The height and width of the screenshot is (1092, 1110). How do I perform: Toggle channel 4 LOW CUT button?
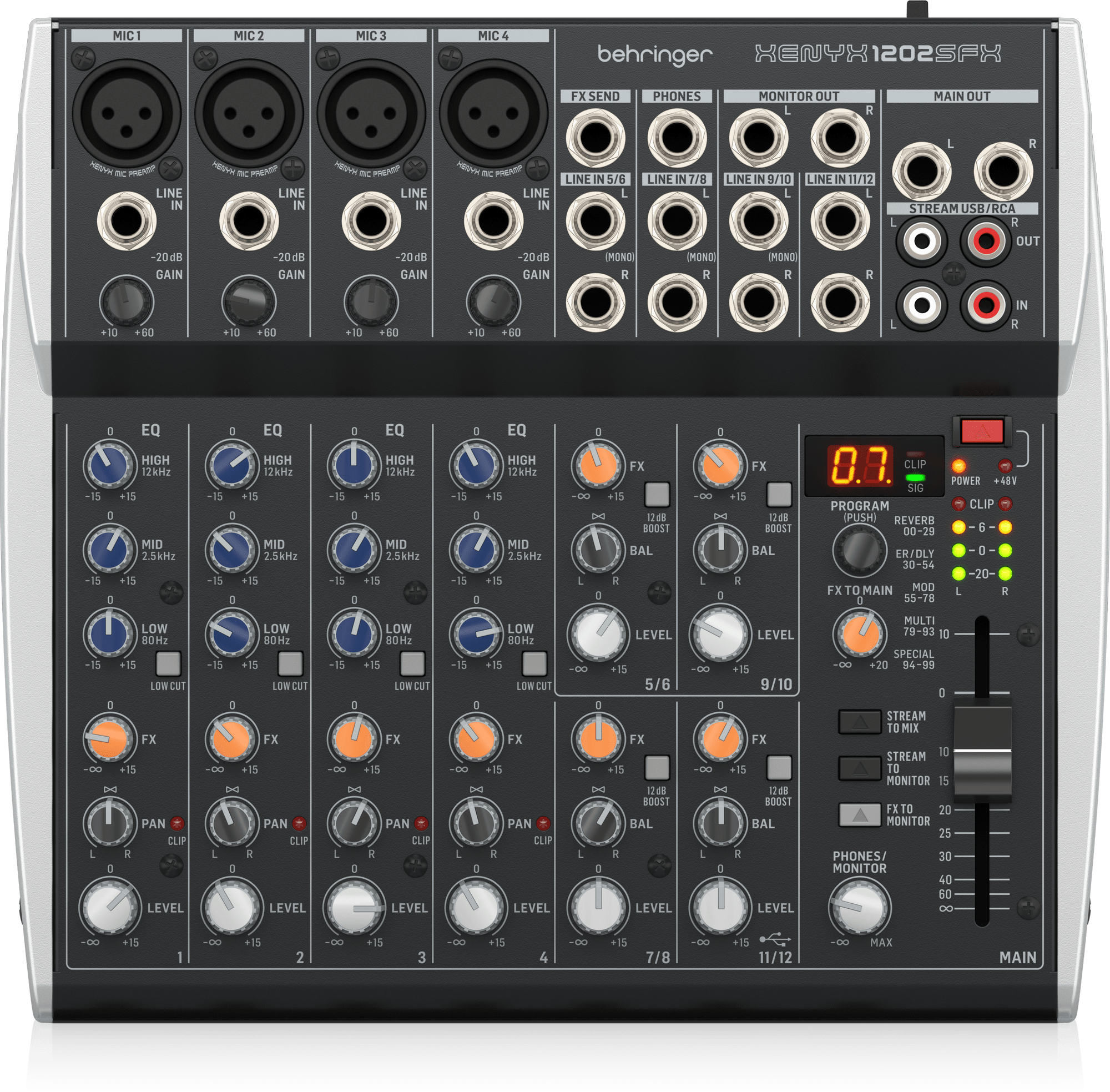point(534,663)
